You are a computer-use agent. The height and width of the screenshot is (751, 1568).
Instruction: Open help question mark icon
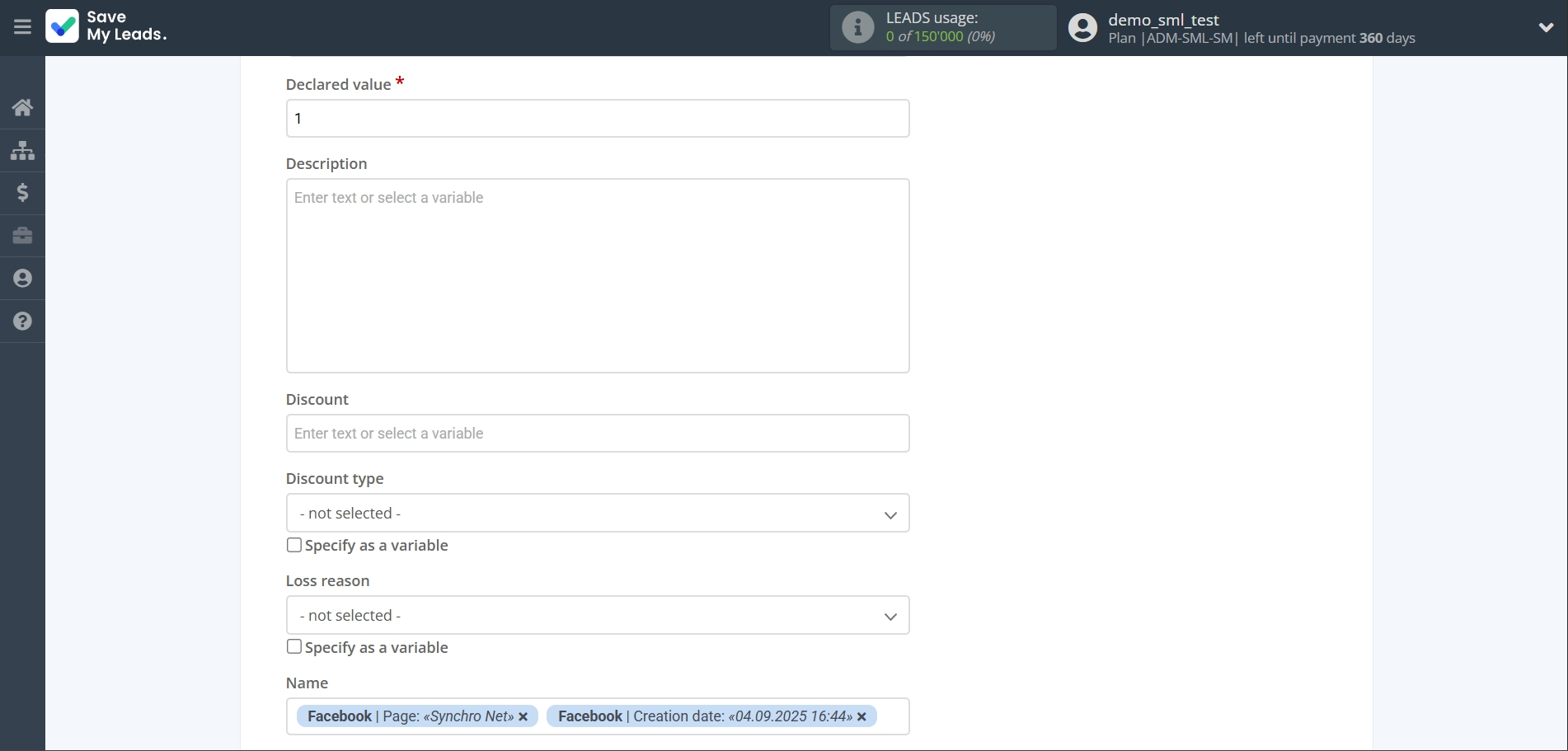pyautogui.click(x=22, y=322)
